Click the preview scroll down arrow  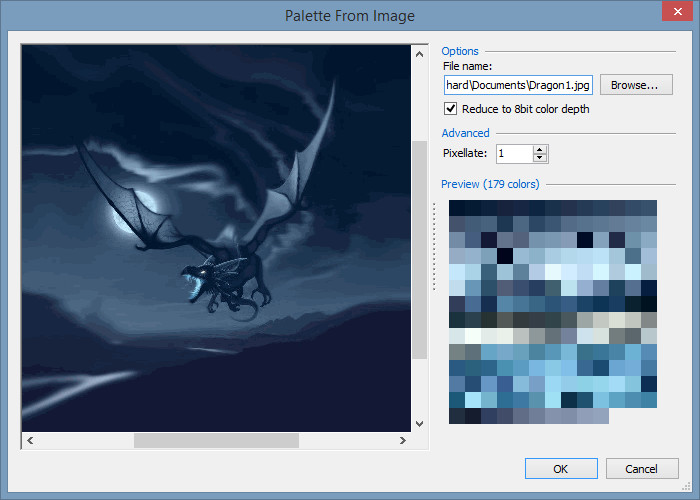(419, 424)
